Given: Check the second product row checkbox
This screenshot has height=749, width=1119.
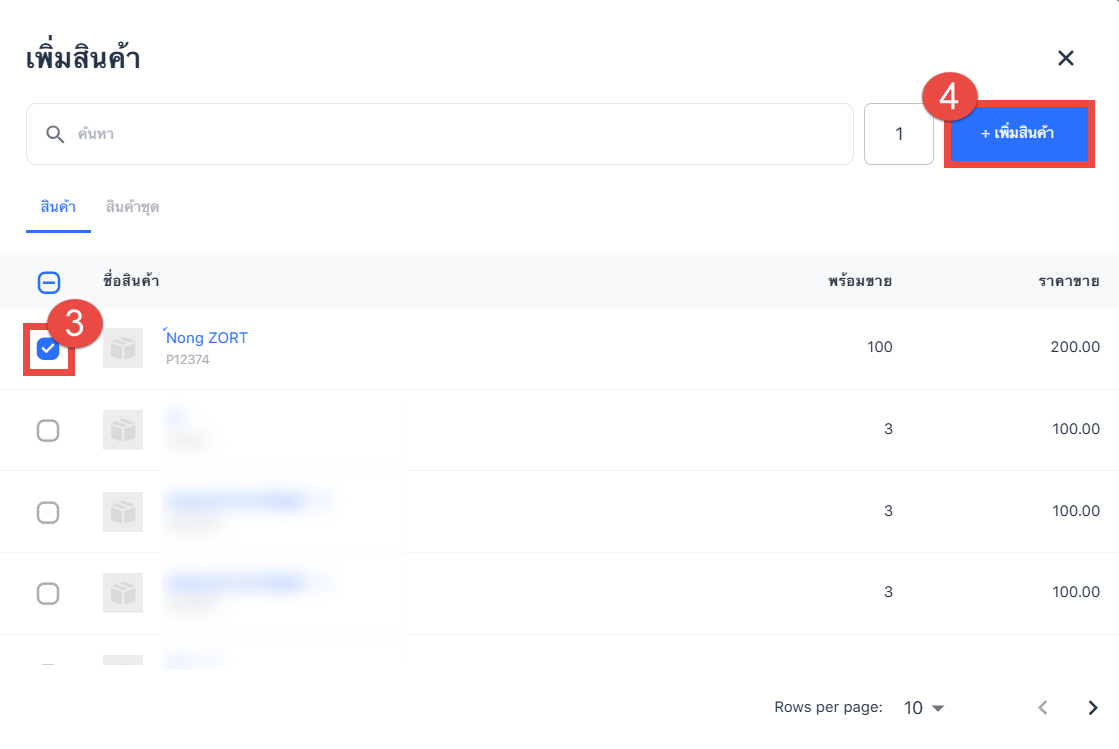Looking at the screenshot, I should pyautogui.click(x=48, y=430).
